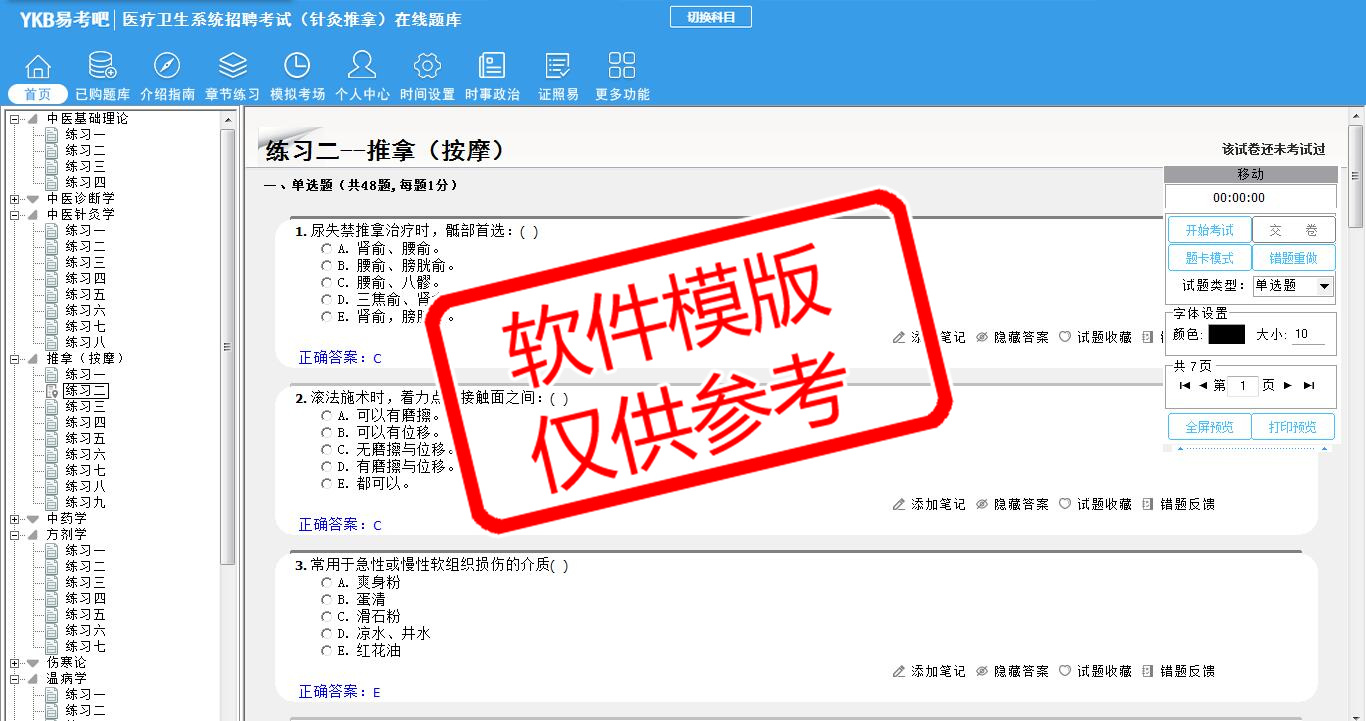Go to 个人中心 user icon
1366x721 pixels.
click(362, 67)
